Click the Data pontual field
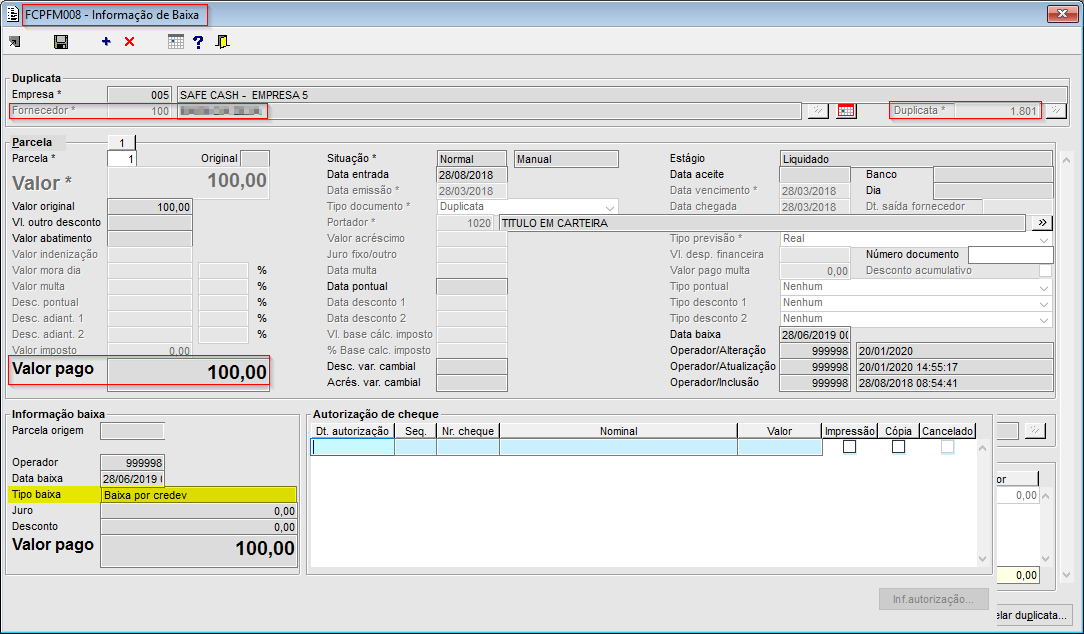The height and width of the screenshot is (634, 1084). [x=471, y=286]
